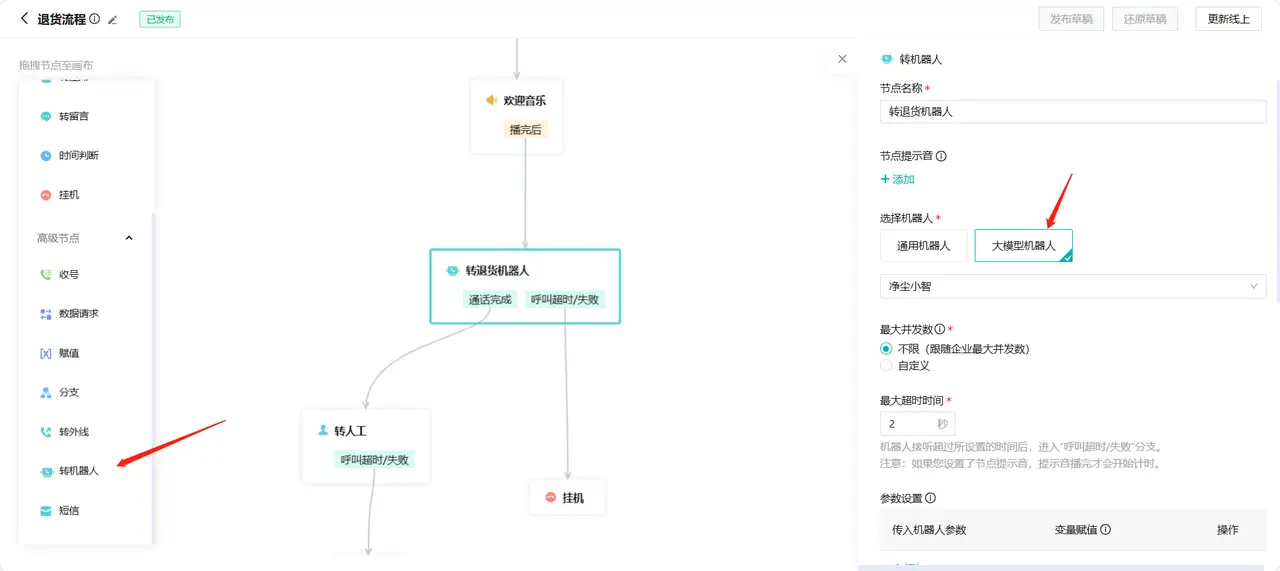Click the 添加 prompt tone link
The width and height of the screenshot is (1280, 571).
[x=897, y=179]
